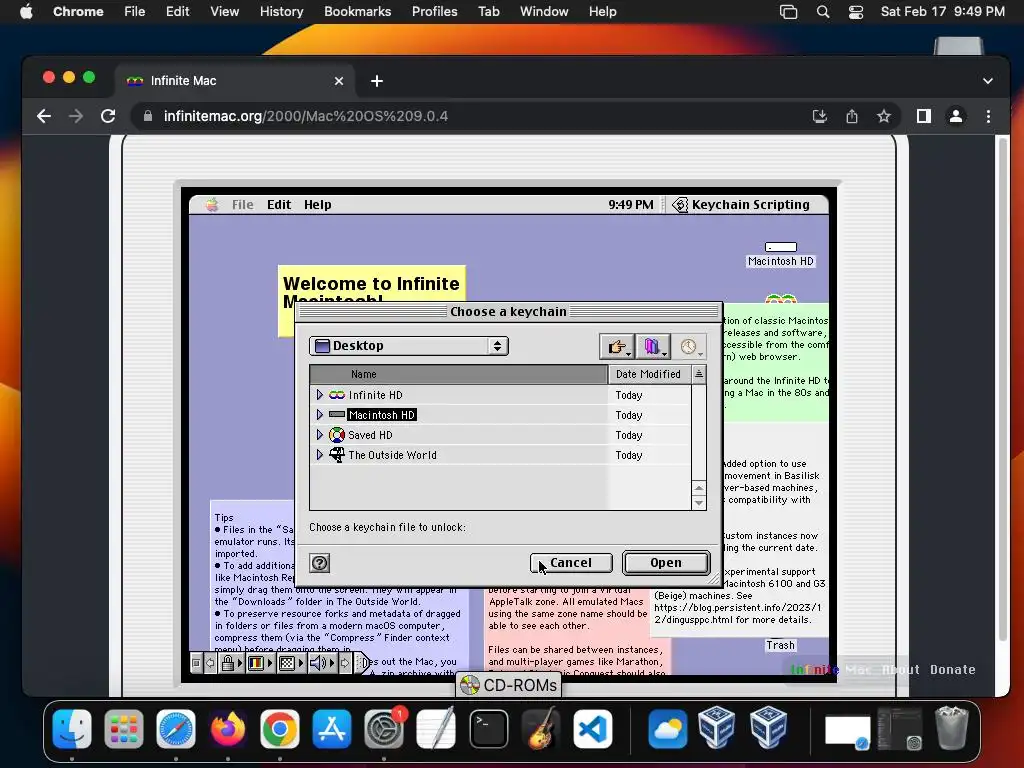The width and height of the screenshot is (1024, 768).
Task: Click the Keychain Scripting application menu icon
Action: (680, 204)
